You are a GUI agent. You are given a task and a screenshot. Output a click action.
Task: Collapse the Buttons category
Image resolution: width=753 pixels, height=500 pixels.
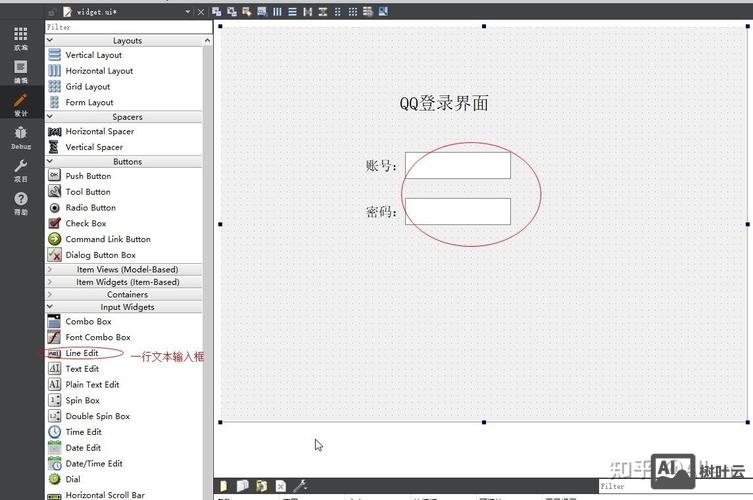tap(124, 161)
